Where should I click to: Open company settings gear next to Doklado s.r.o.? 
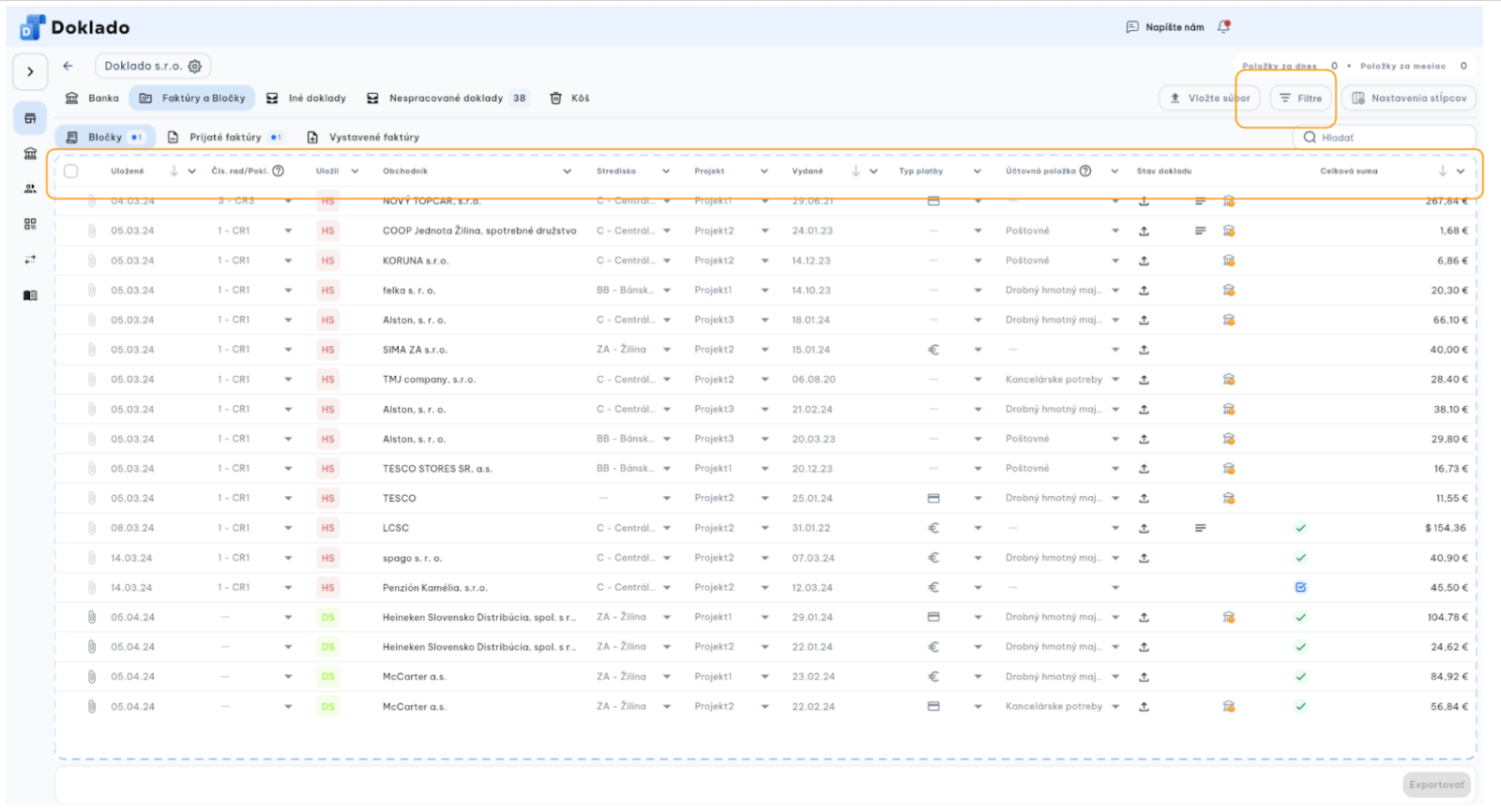tap(195, 67)
